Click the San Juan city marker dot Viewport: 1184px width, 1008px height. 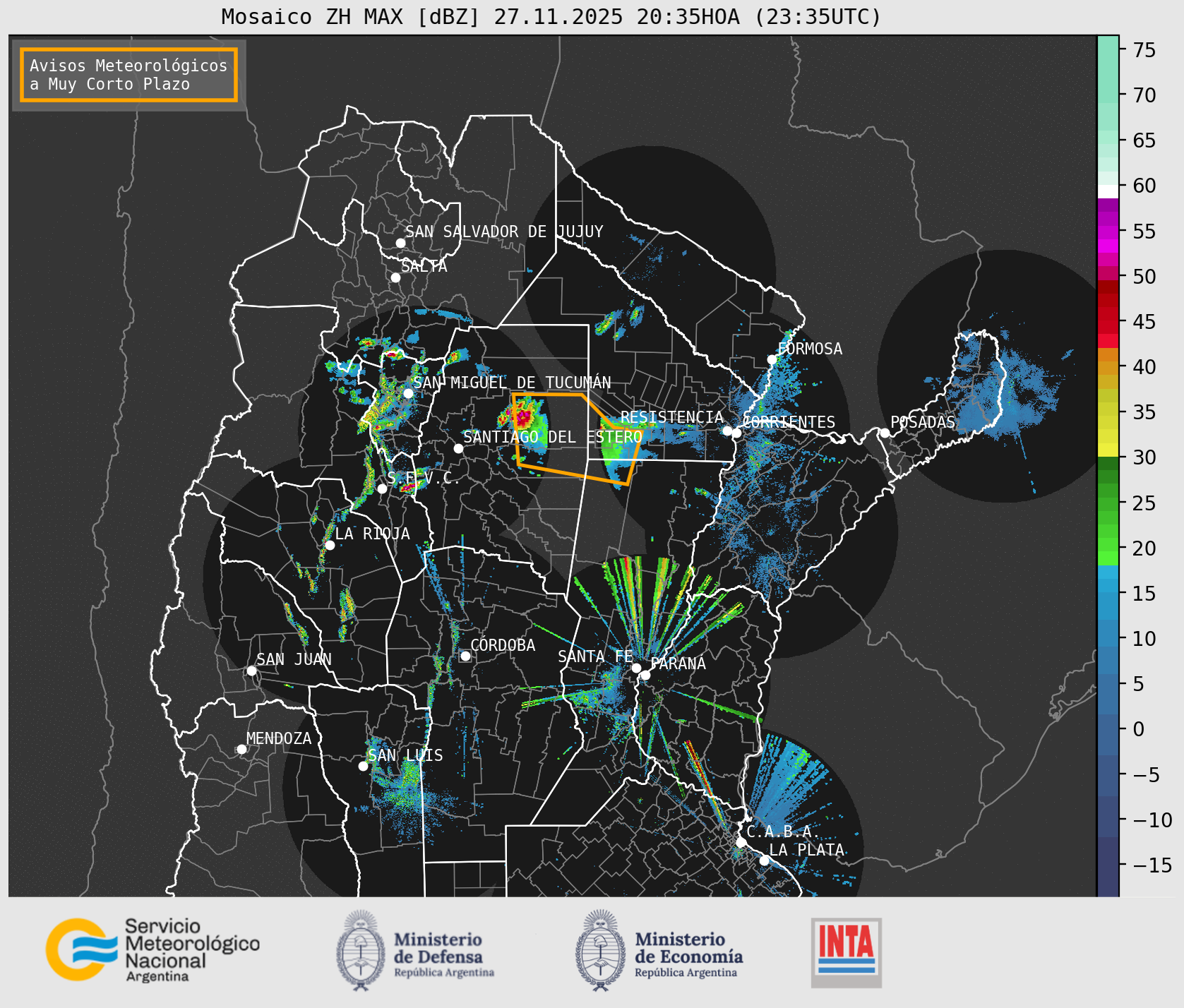tap(251, 671)
